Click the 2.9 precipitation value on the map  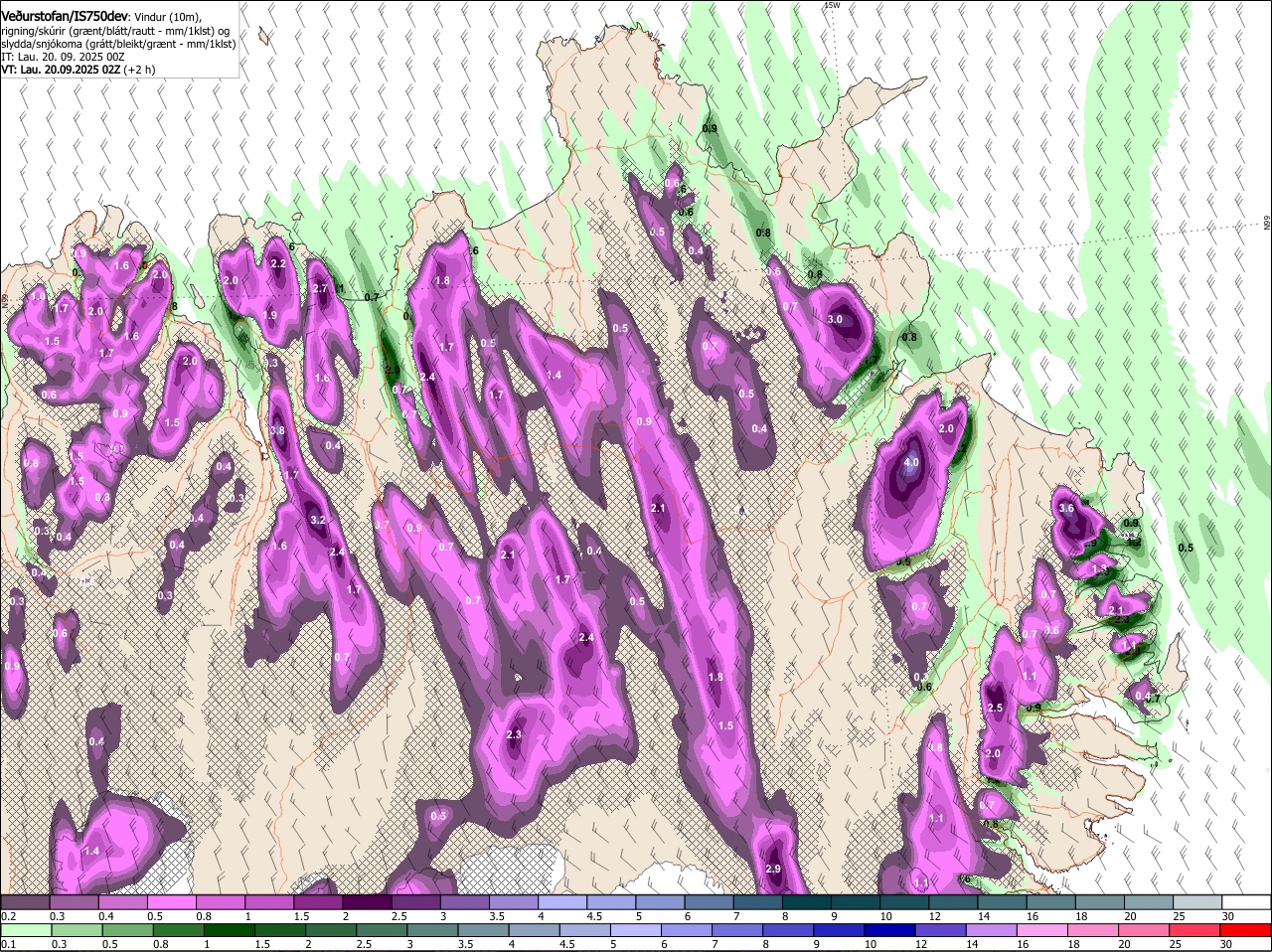click(774, 870)
